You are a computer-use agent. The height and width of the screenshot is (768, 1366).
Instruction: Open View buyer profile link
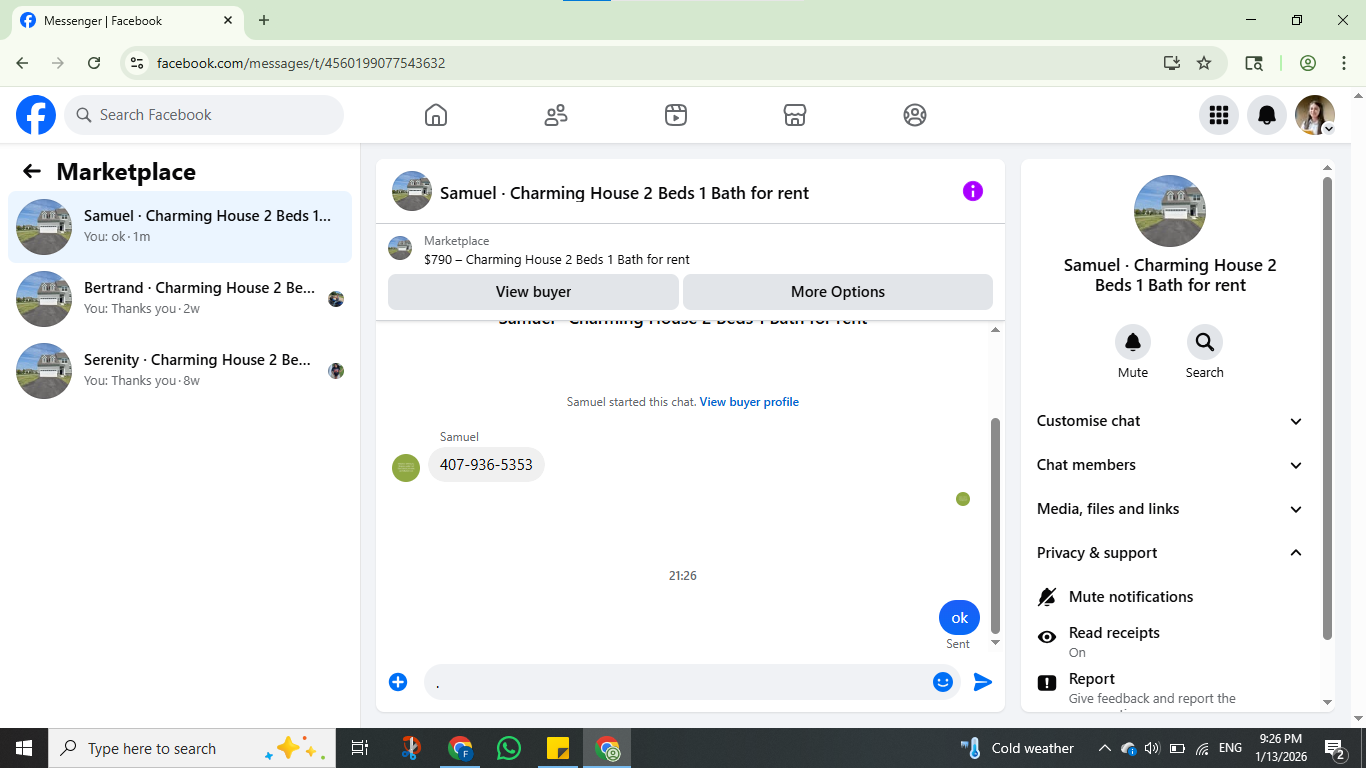coord(749,402)
